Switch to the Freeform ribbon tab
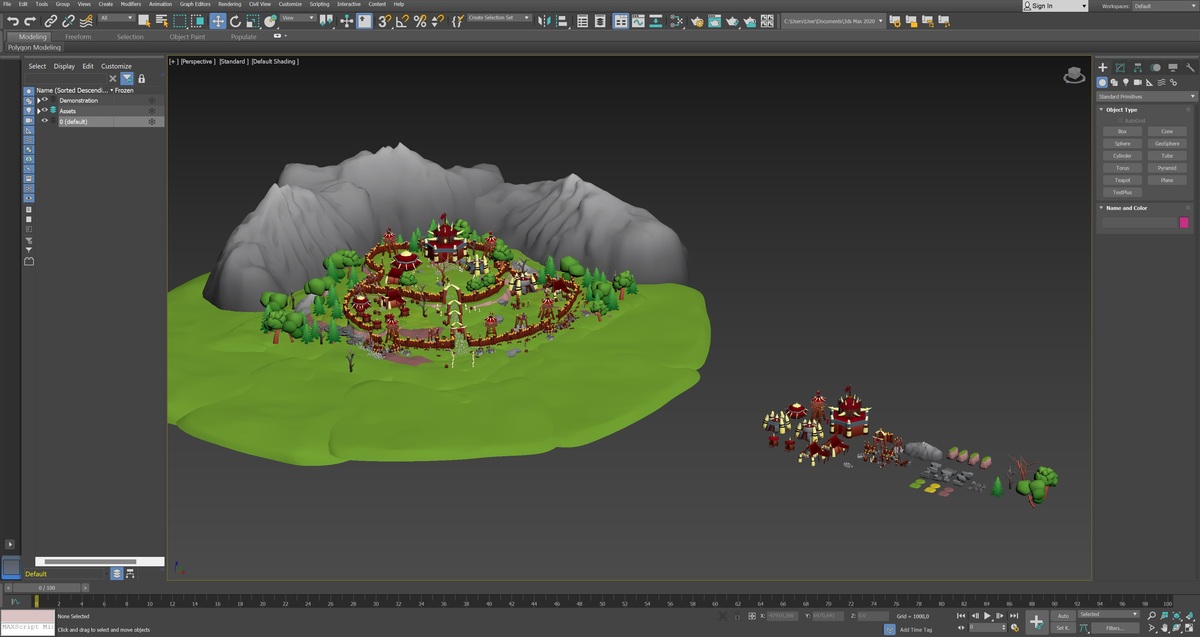The image size is (1200, 637). pyautogui.click(x=78, y=37)
